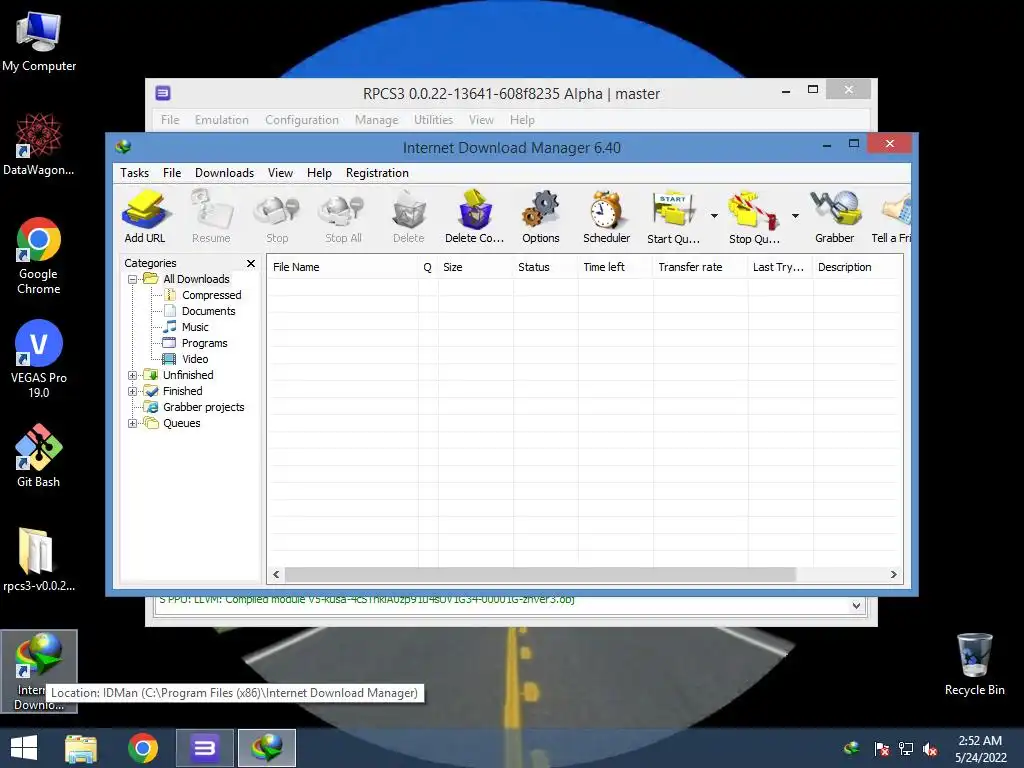
Task: Click the muted volume tray icon
Action: [x=930, y=749]
